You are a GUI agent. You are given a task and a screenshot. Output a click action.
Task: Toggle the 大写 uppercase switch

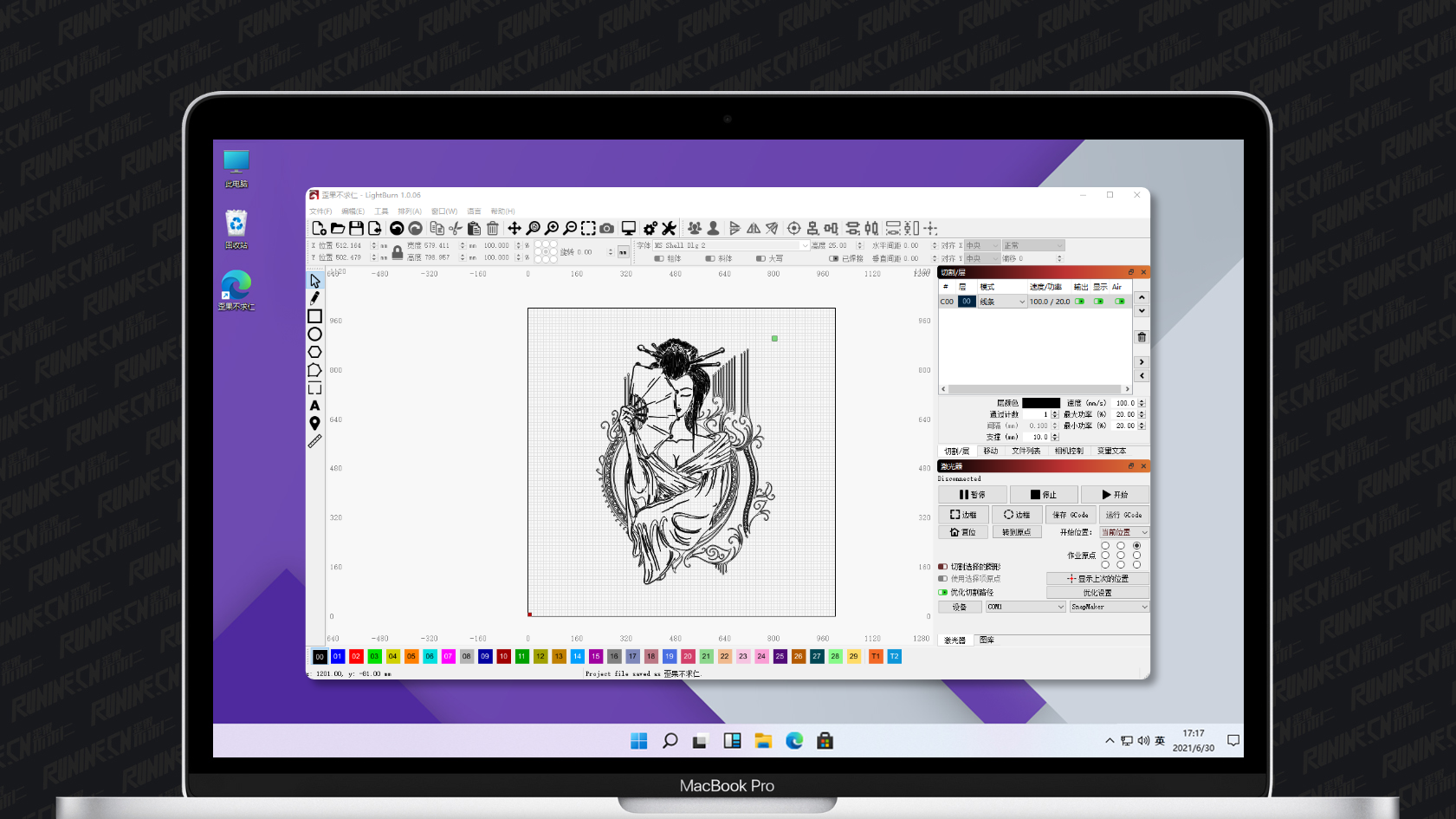point(760,258)
